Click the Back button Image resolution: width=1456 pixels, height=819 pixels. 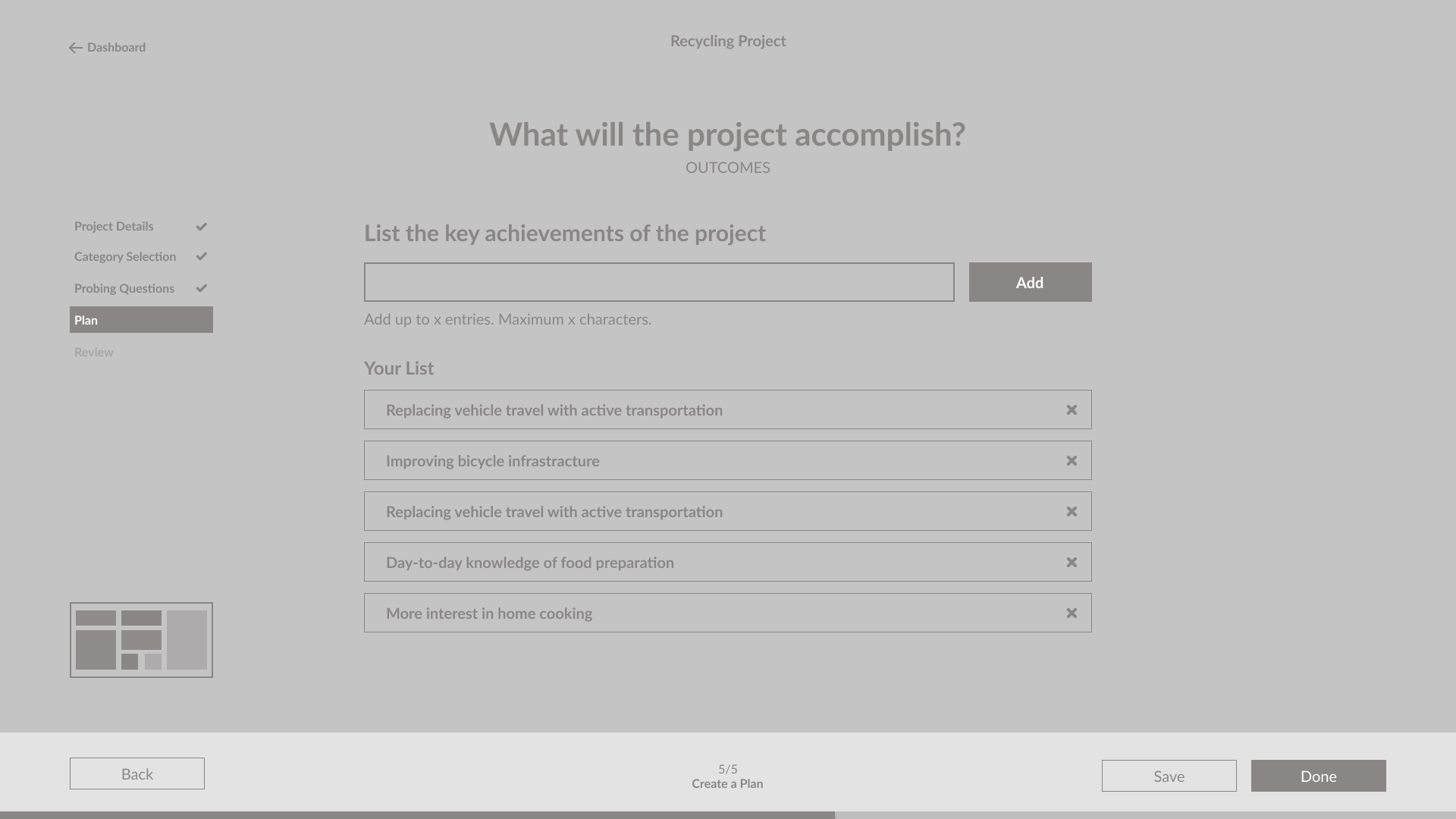[x=137, y=773]
